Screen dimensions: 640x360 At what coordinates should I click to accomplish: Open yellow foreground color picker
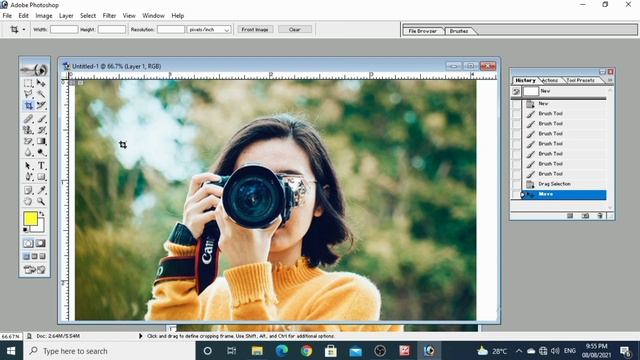point(30,218)
